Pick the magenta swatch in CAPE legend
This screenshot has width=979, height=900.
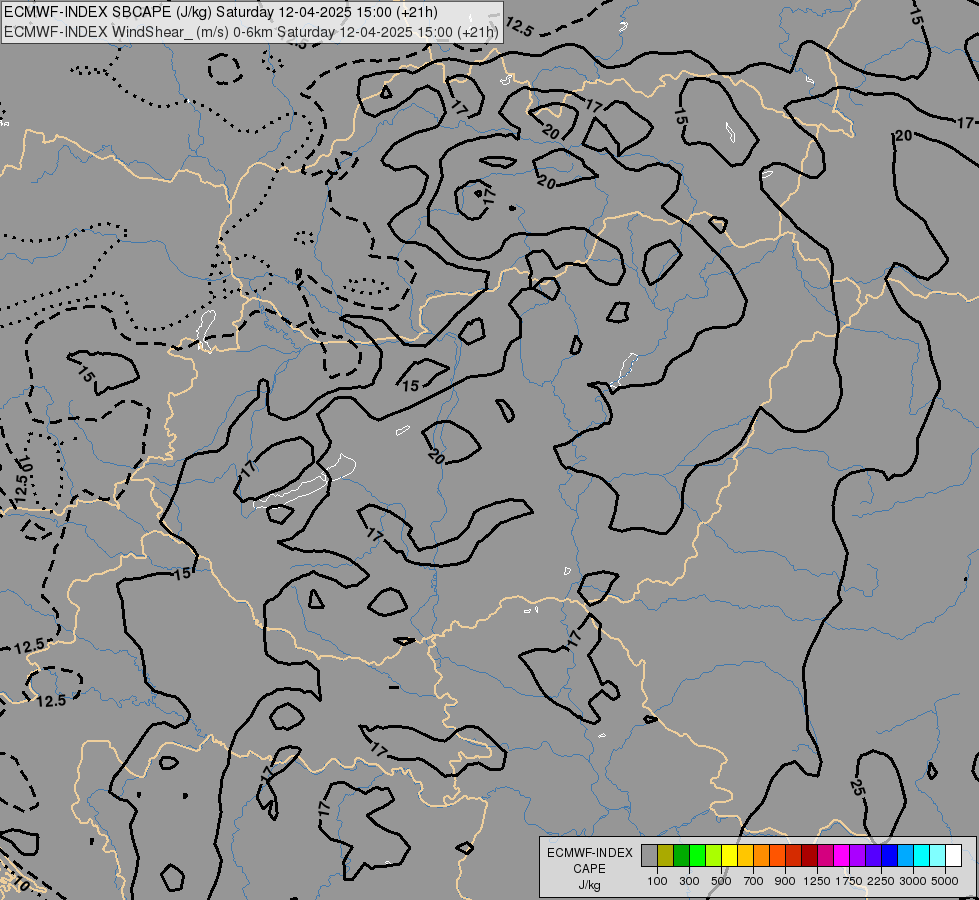(842, 856)
